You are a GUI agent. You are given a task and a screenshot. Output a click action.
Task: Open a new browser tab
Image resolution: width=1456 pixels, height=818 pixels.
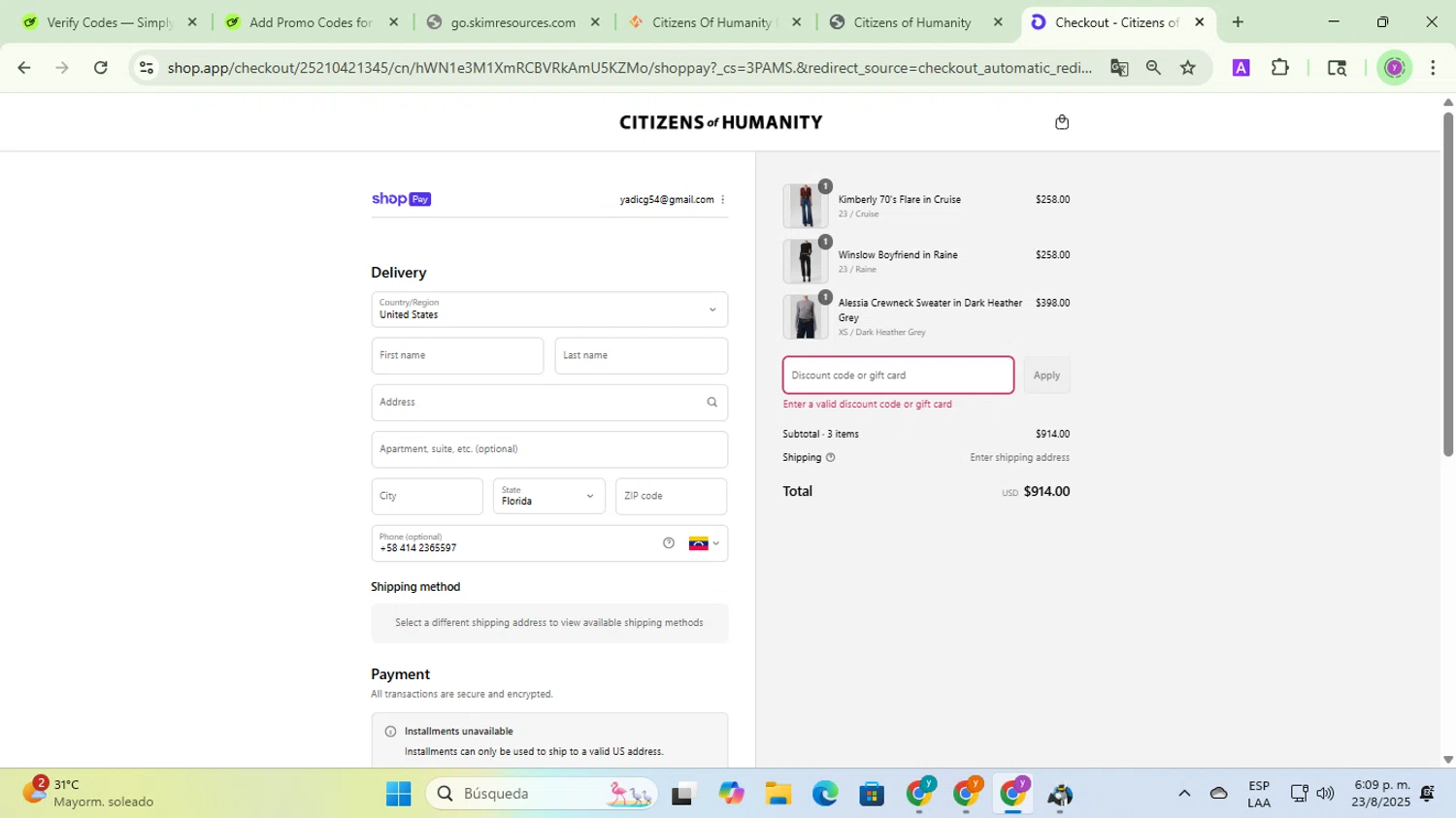click(x=1238, y=22)
